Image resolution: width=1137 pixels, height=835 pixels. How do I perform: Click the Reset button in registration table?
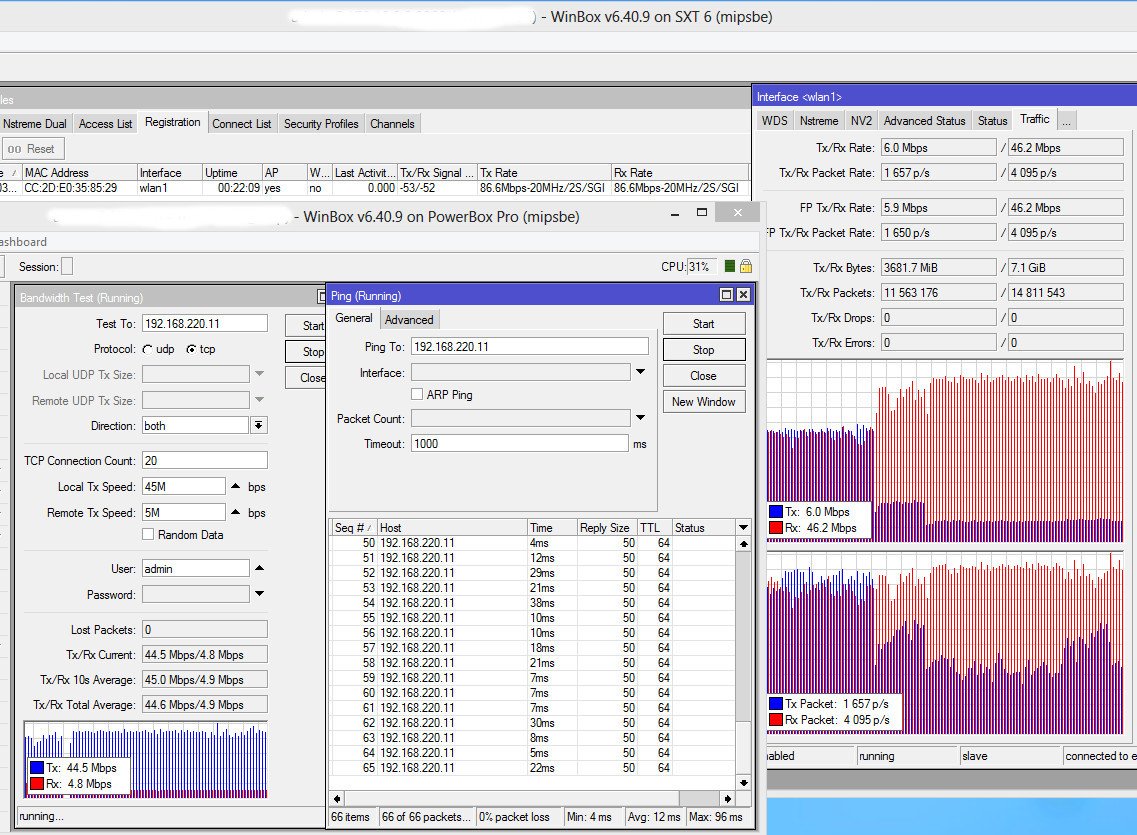[x=32, y=149]
